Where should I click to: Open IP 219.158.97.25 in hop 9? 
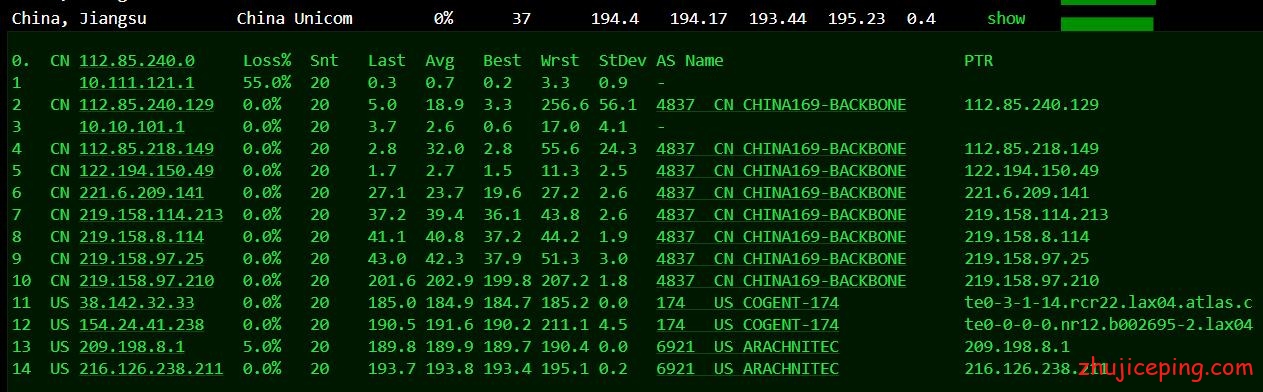pos(141,258)
